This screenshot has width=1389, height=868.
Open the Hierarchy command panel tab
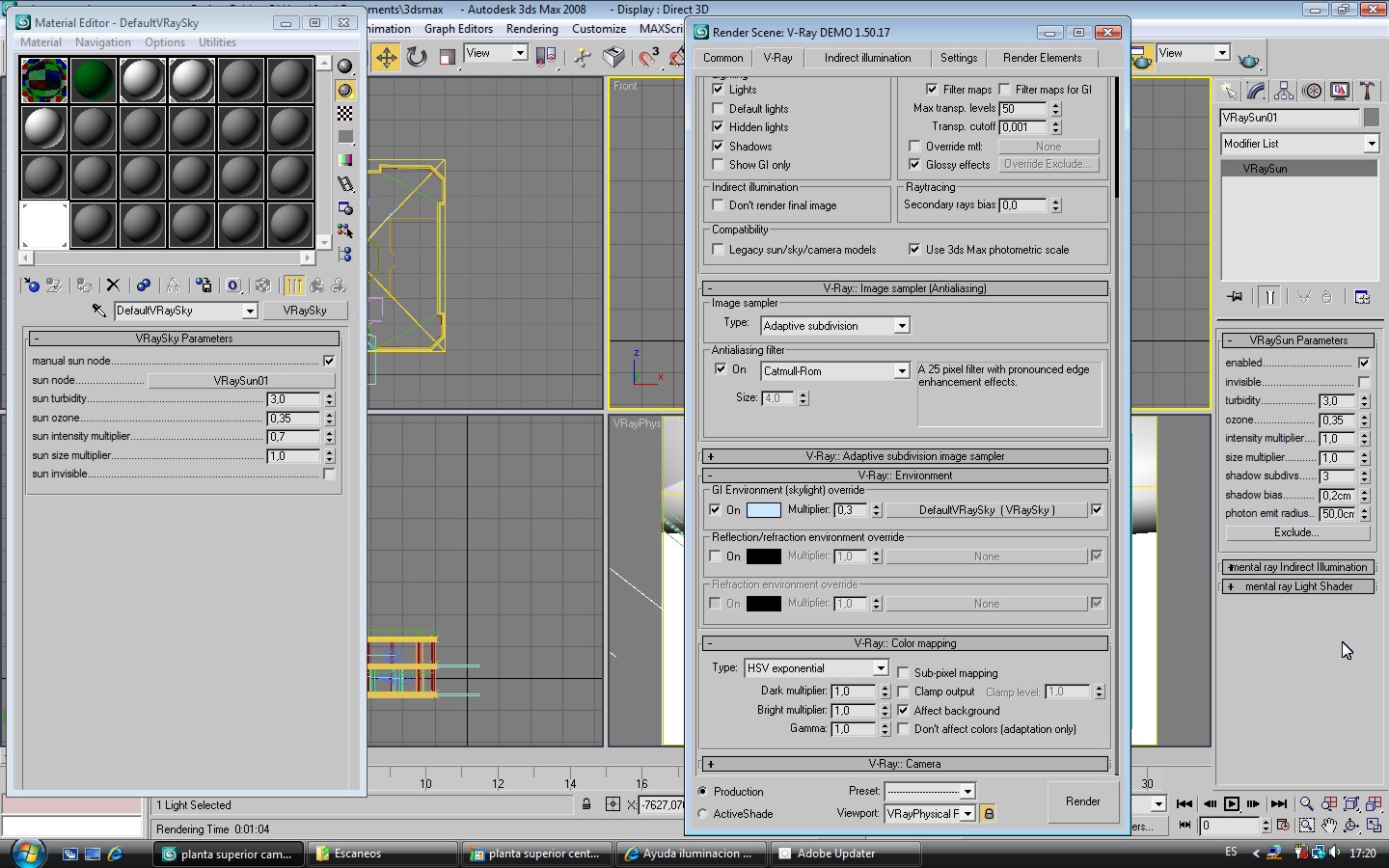[x=1284, y=91]
